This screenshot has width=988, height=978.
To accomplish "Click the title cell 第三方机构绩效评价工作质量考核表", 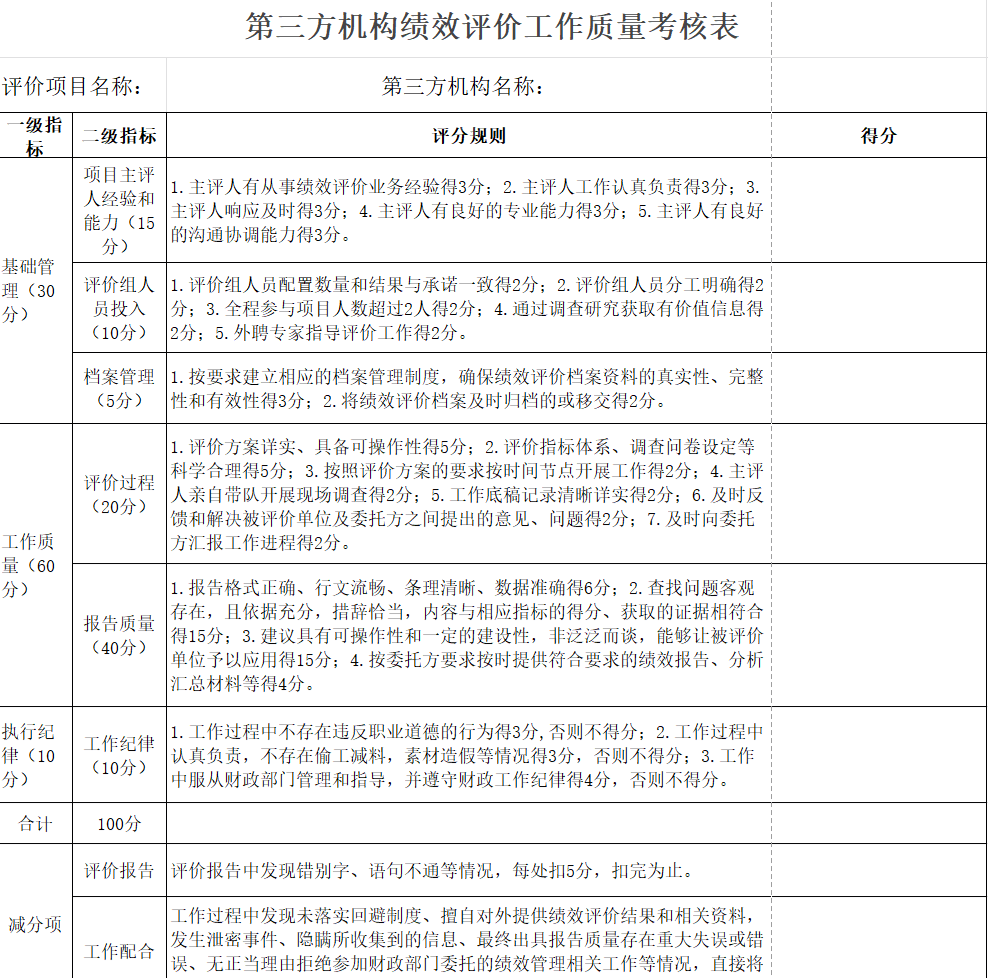I will (492, 28).
